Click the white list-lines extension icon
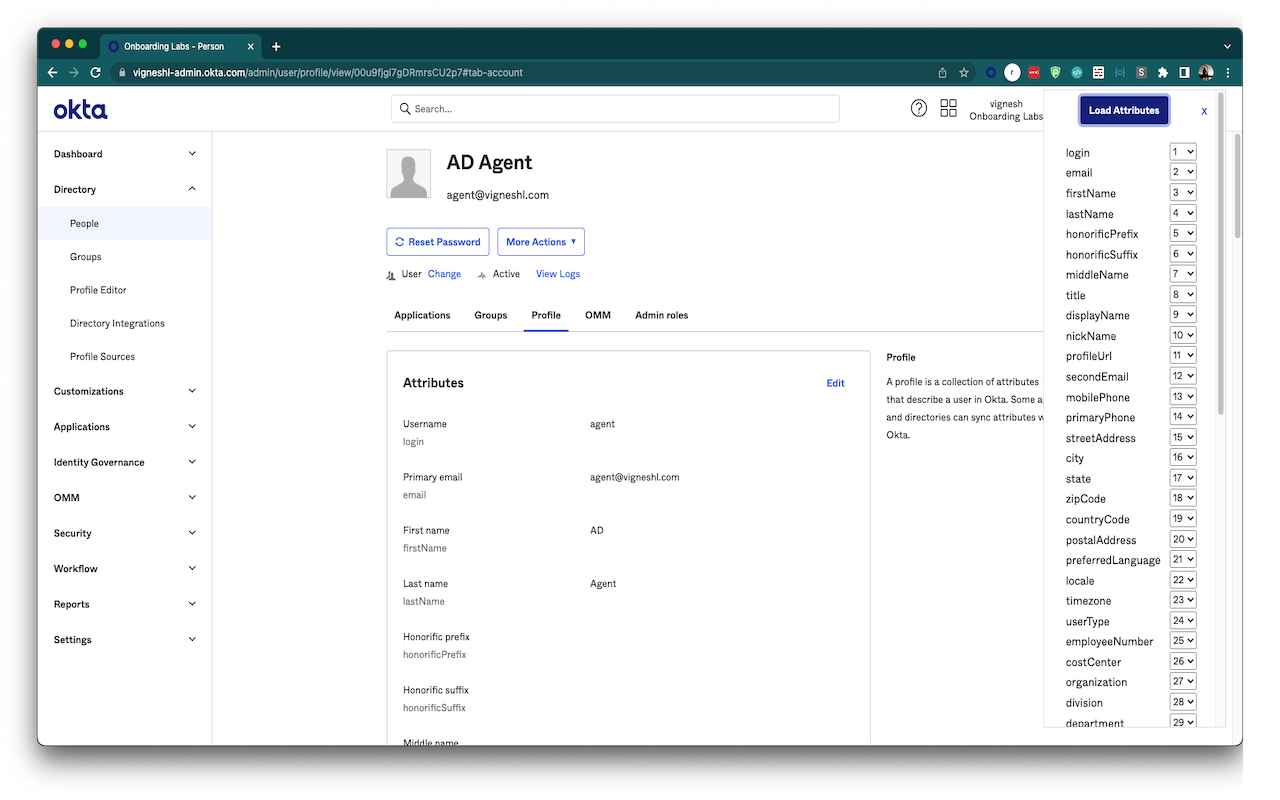Image resolution: width=1280 pixels, height=800 pixels. pos(1099,72)
